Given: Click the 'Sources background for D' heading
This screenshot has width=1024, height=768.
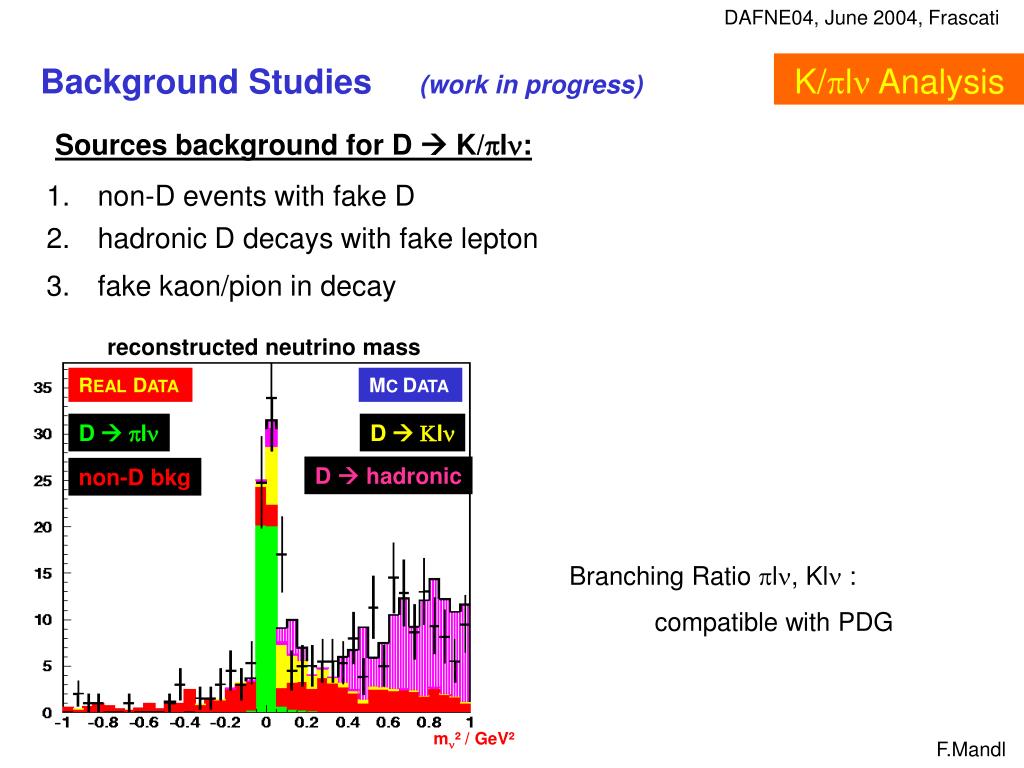Looking at the screenshot, I should tap(293, 145).
